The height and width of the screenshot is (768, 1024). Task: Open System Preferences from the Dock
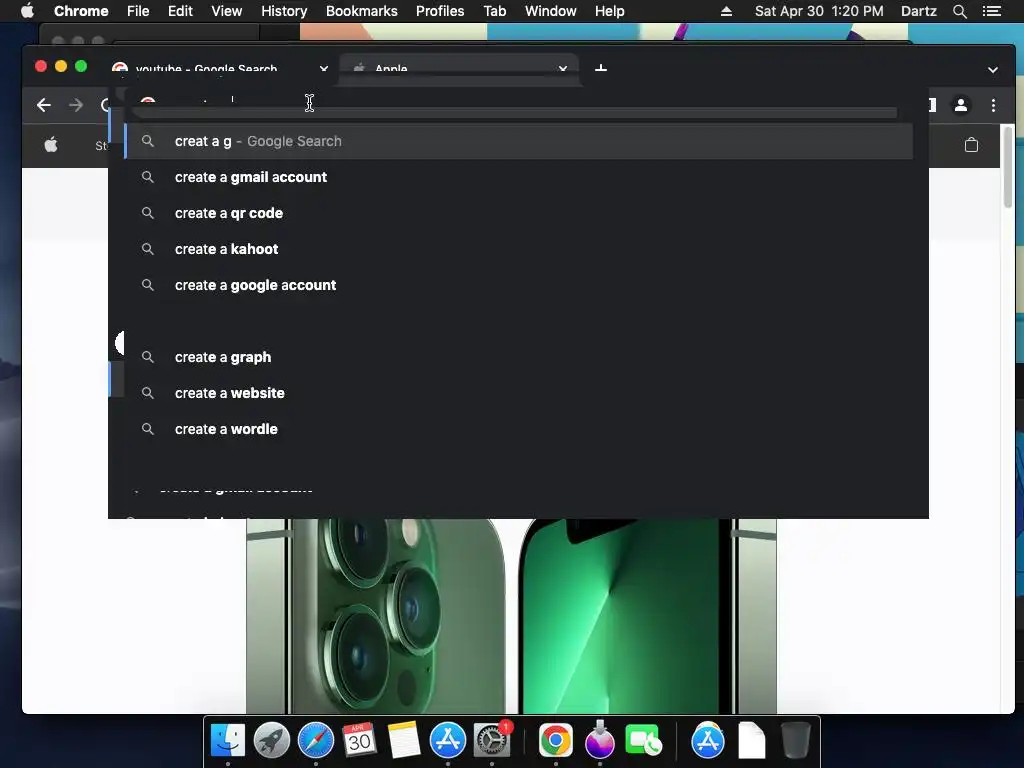pos(492,741)
